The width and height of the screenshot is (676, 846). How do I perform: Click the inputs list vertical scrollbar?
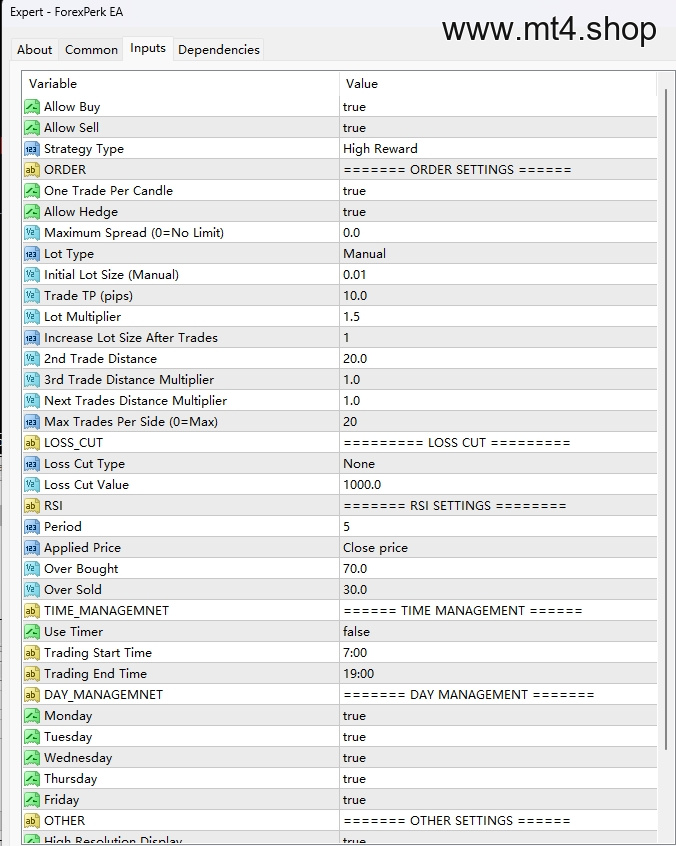tap(665, 420)
